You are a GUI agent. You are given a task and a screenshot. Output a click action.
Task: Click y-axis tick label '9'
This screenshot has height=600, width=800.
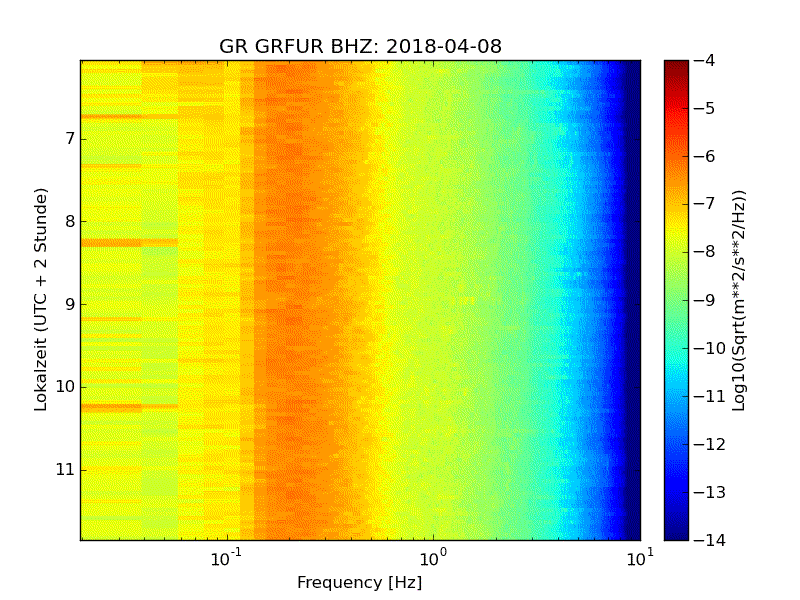[70, 304]
